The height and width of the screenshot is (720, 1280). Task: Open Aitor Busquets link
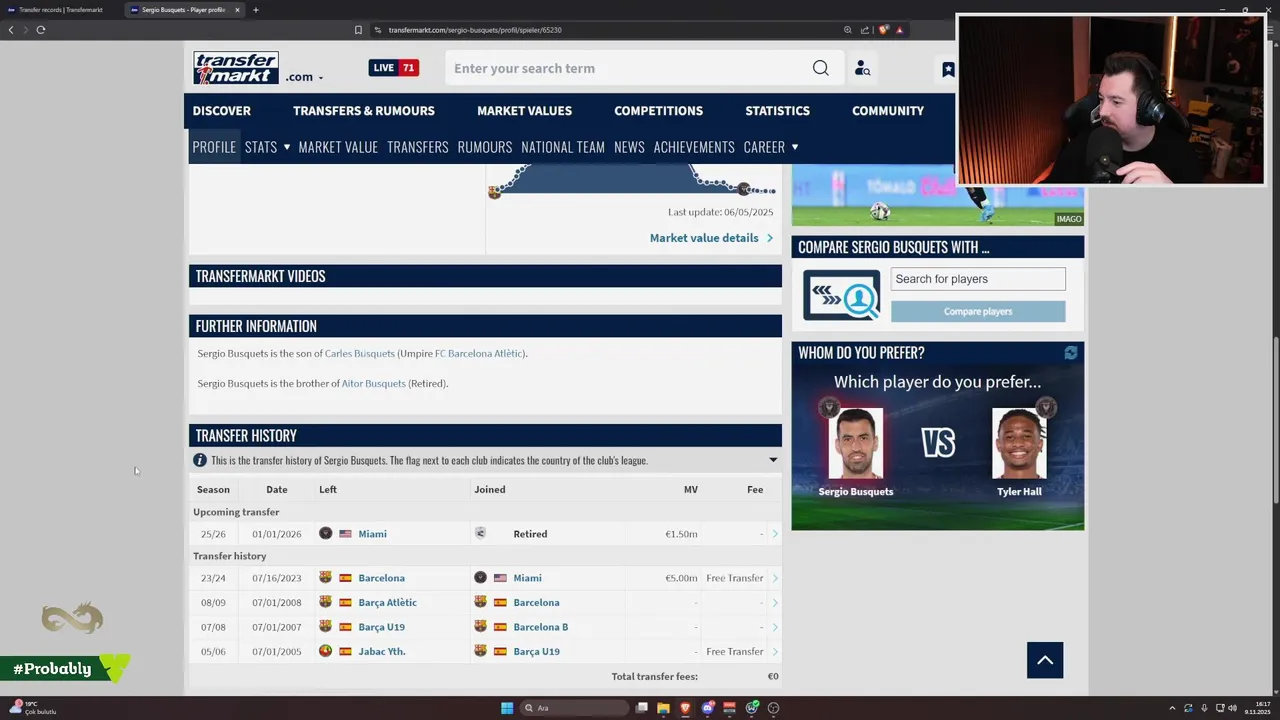374,383
